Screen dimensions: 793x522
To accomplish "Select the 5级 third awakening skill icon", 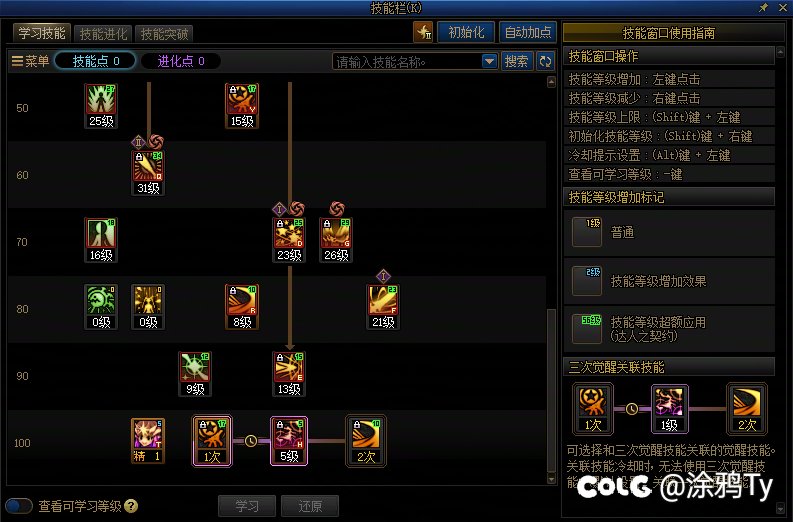I will tap(289, 441).
